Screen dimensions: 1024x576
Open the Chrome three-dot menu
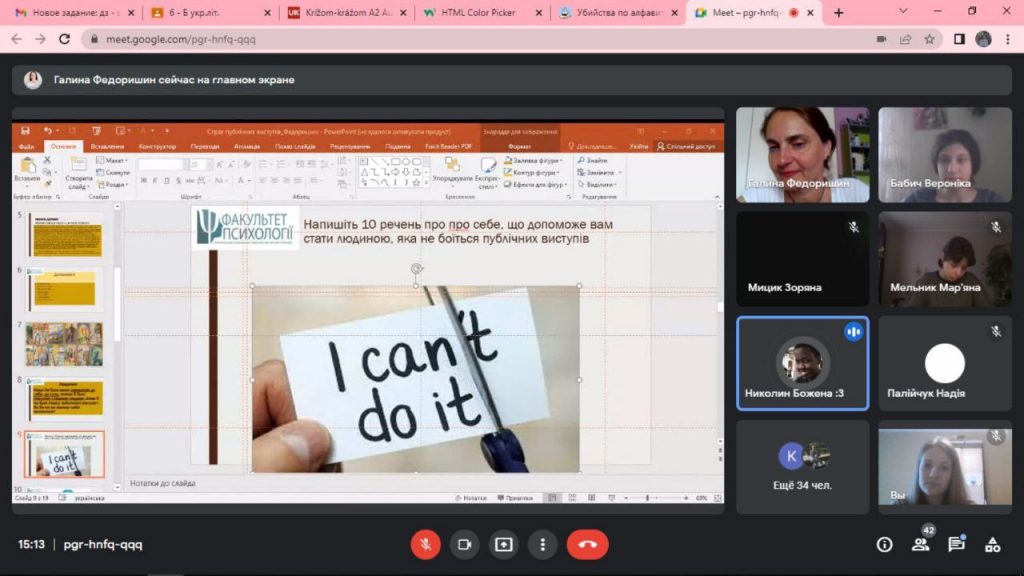pos(1008,39)
